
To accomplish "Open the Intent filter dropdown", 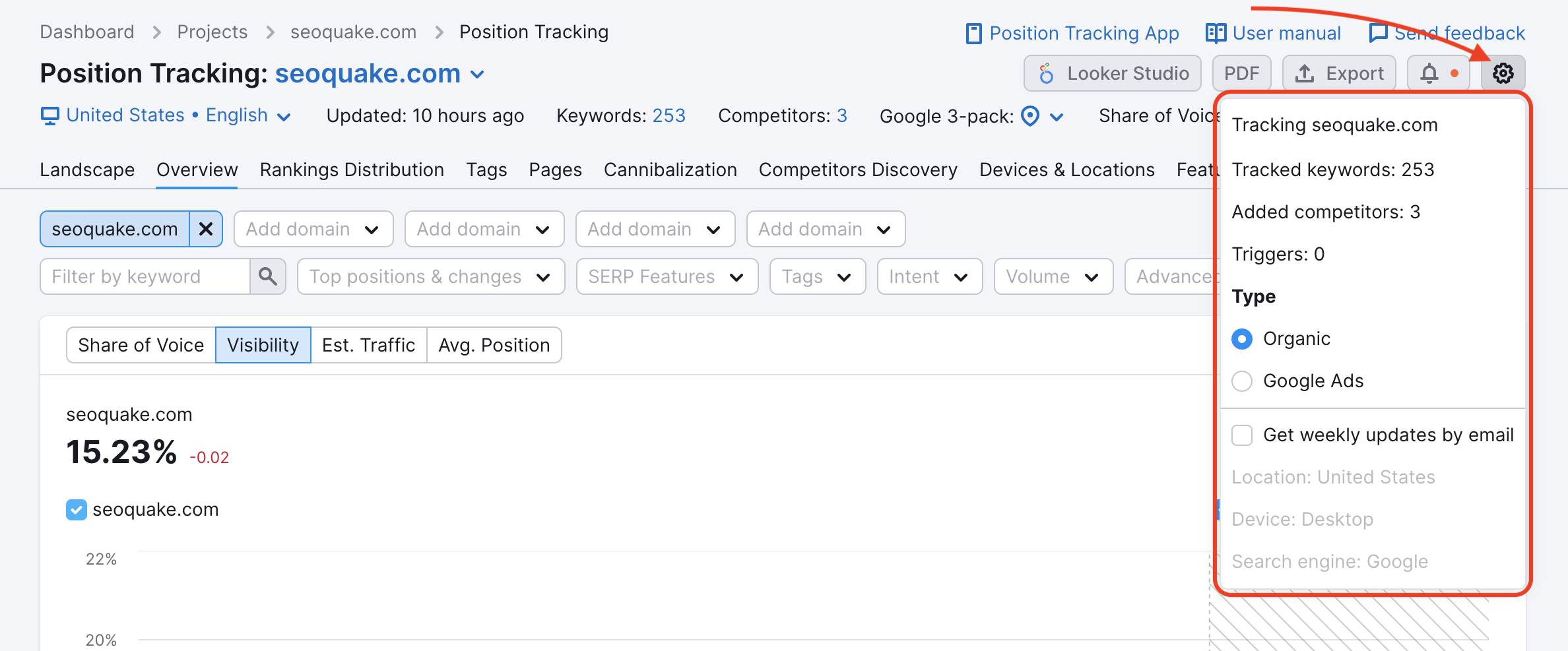I will coord(930,276).
